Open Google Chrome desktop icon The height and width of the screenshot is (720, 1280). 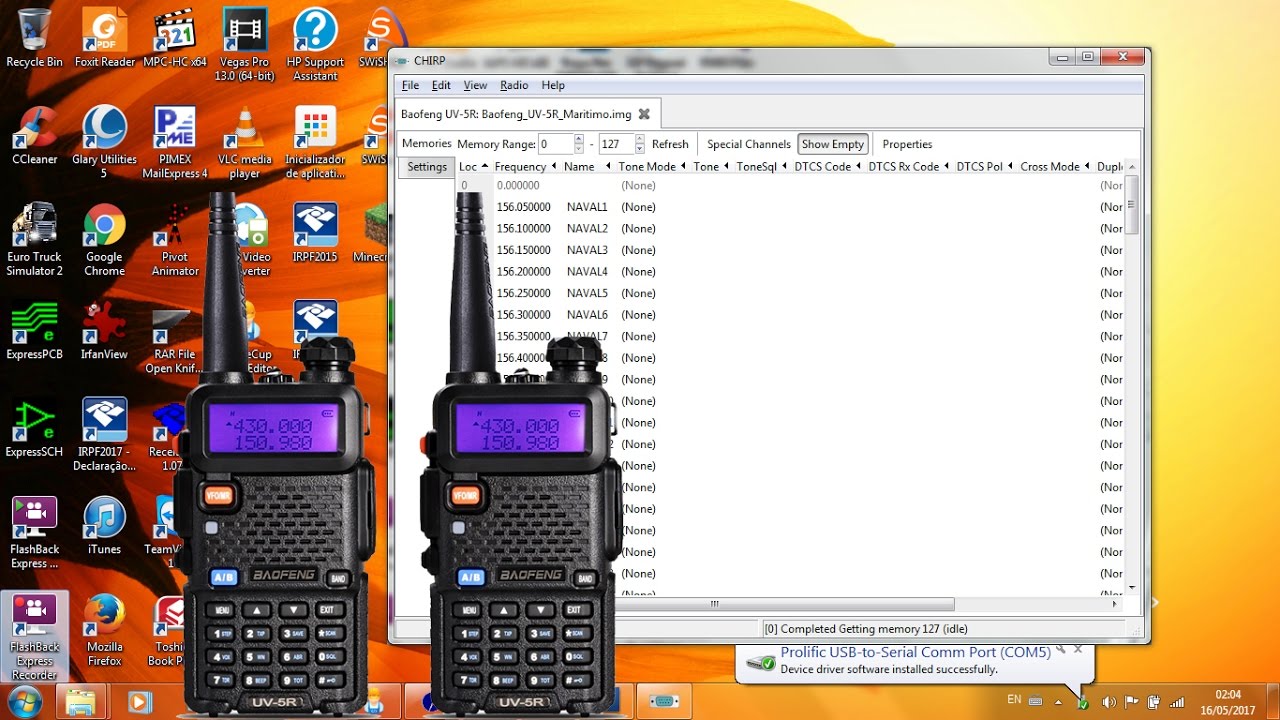tap(104, 240)
